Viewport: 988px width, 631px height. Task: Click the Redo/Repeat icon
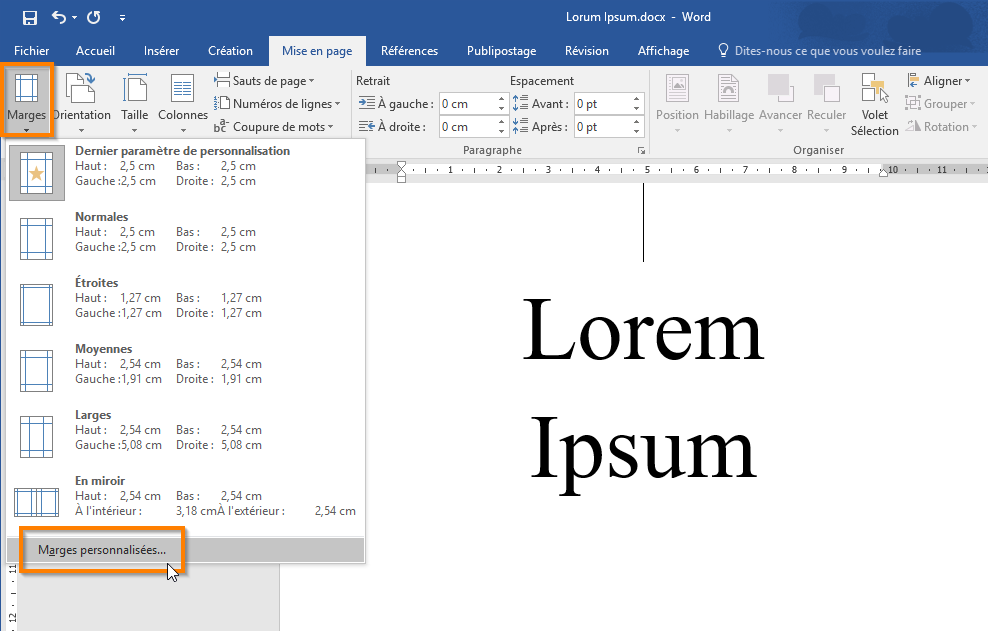(94, 18)
